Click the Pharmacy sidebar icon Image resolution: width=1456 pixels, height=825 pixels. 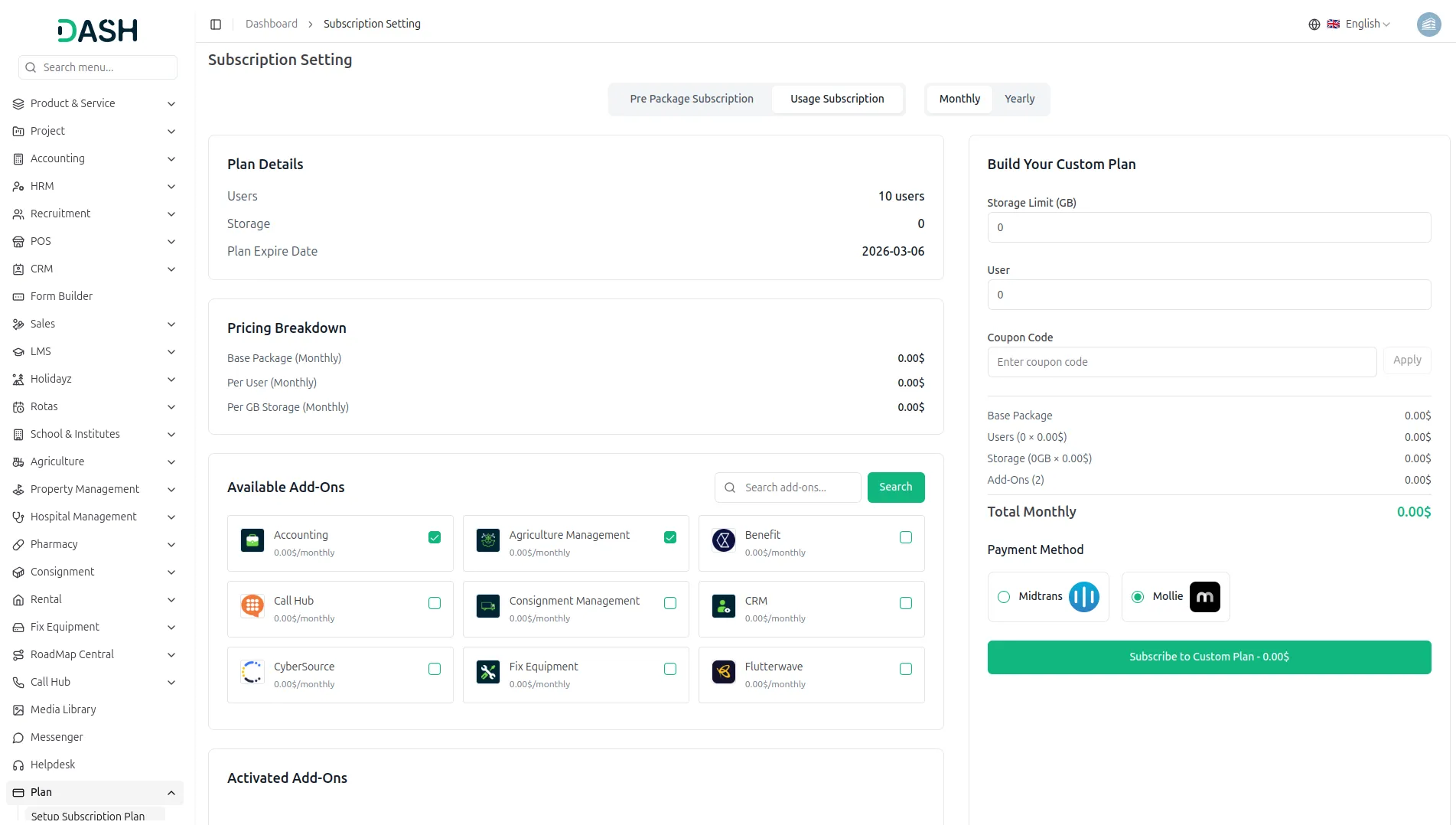pyautogui.click(x=18, y=545)
